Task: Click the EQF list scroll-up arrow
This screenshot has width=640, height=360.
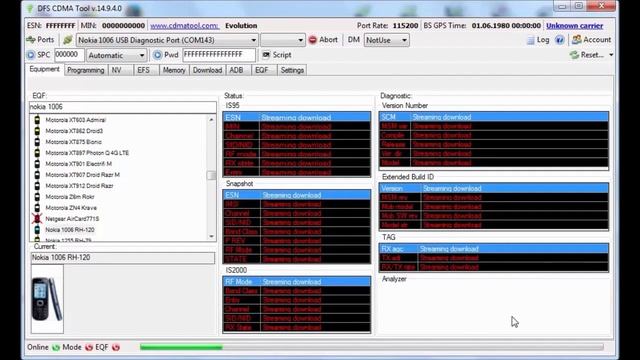Action: (x=211, y=120)
